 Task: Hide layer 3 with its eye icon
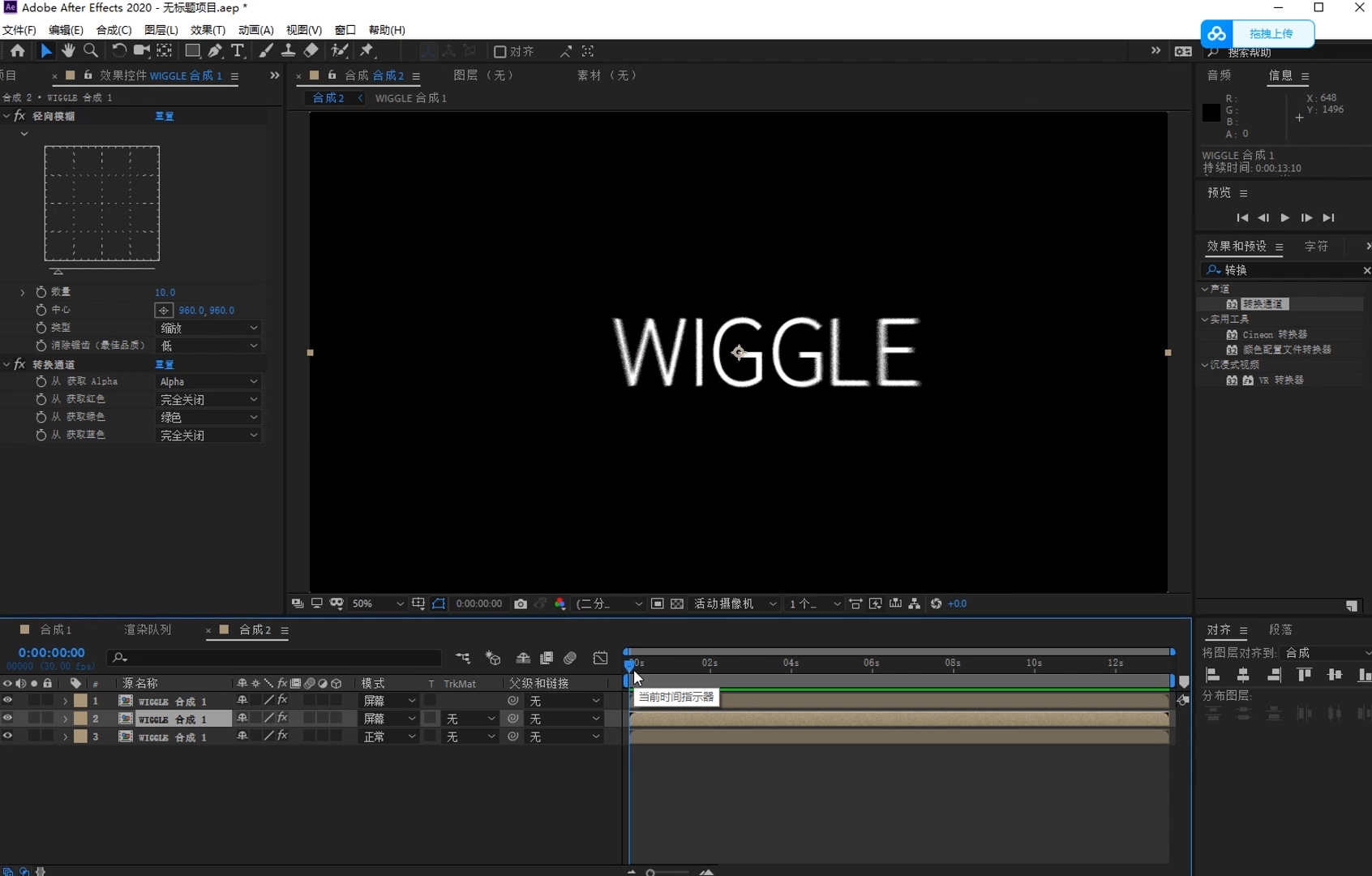[x=7, y=736]
